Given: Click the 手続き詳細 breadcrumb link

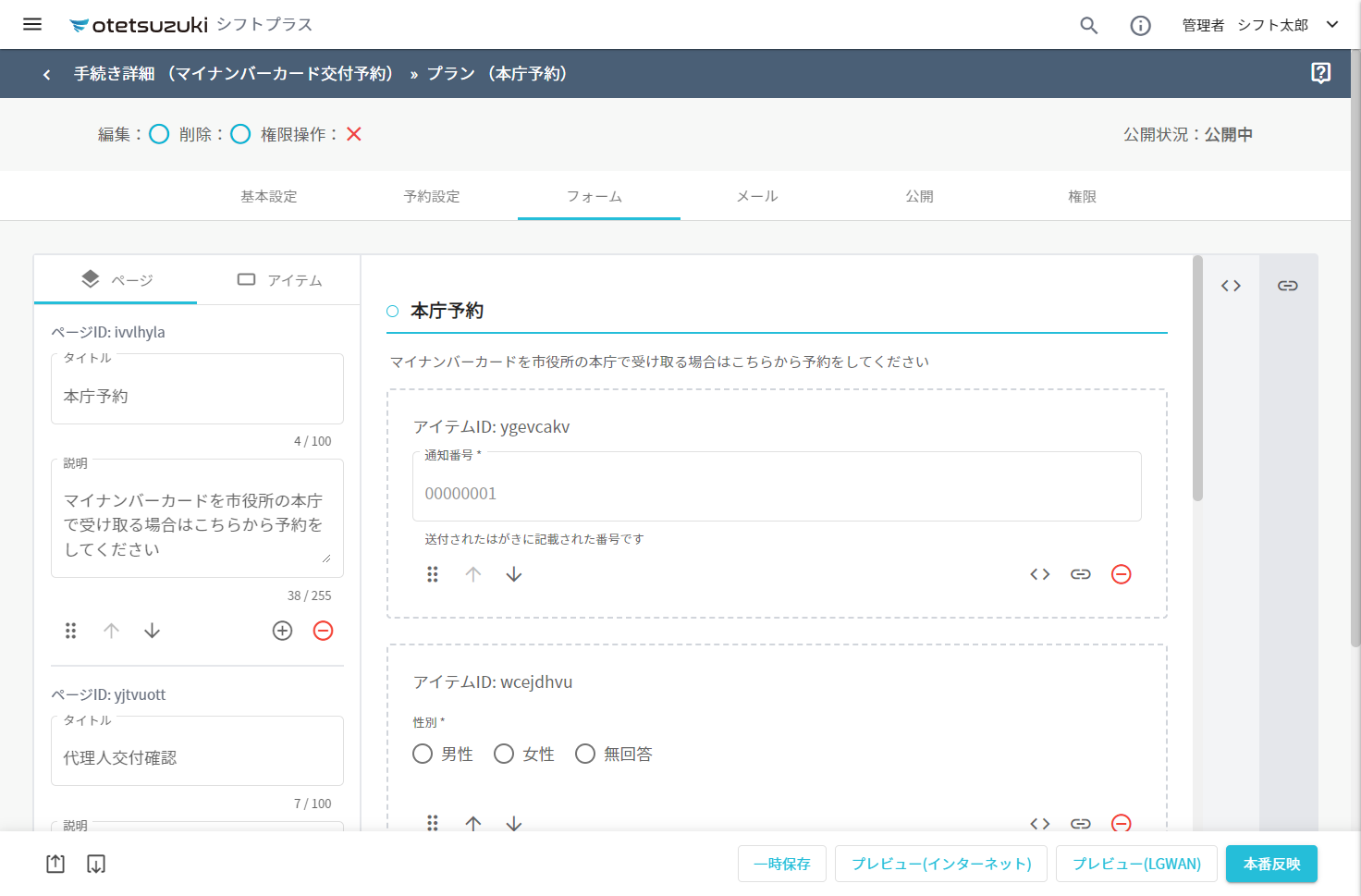Looking at the screenshot, I should [x=234, y=74].
